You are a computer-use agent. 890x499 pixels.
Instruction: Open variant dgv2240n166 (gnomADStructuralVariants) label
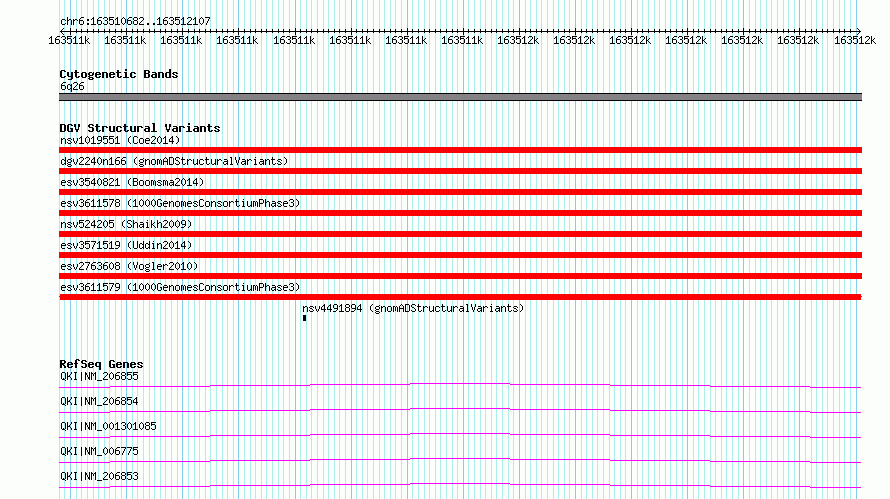[174, 161]
